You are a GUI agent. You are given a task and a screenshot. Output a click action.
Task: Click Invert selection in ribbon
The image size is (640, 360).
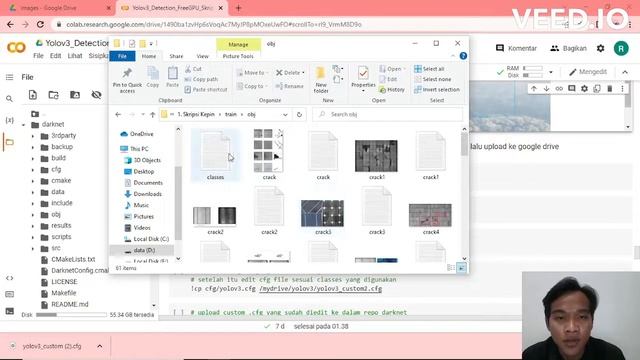click(437, 89)
